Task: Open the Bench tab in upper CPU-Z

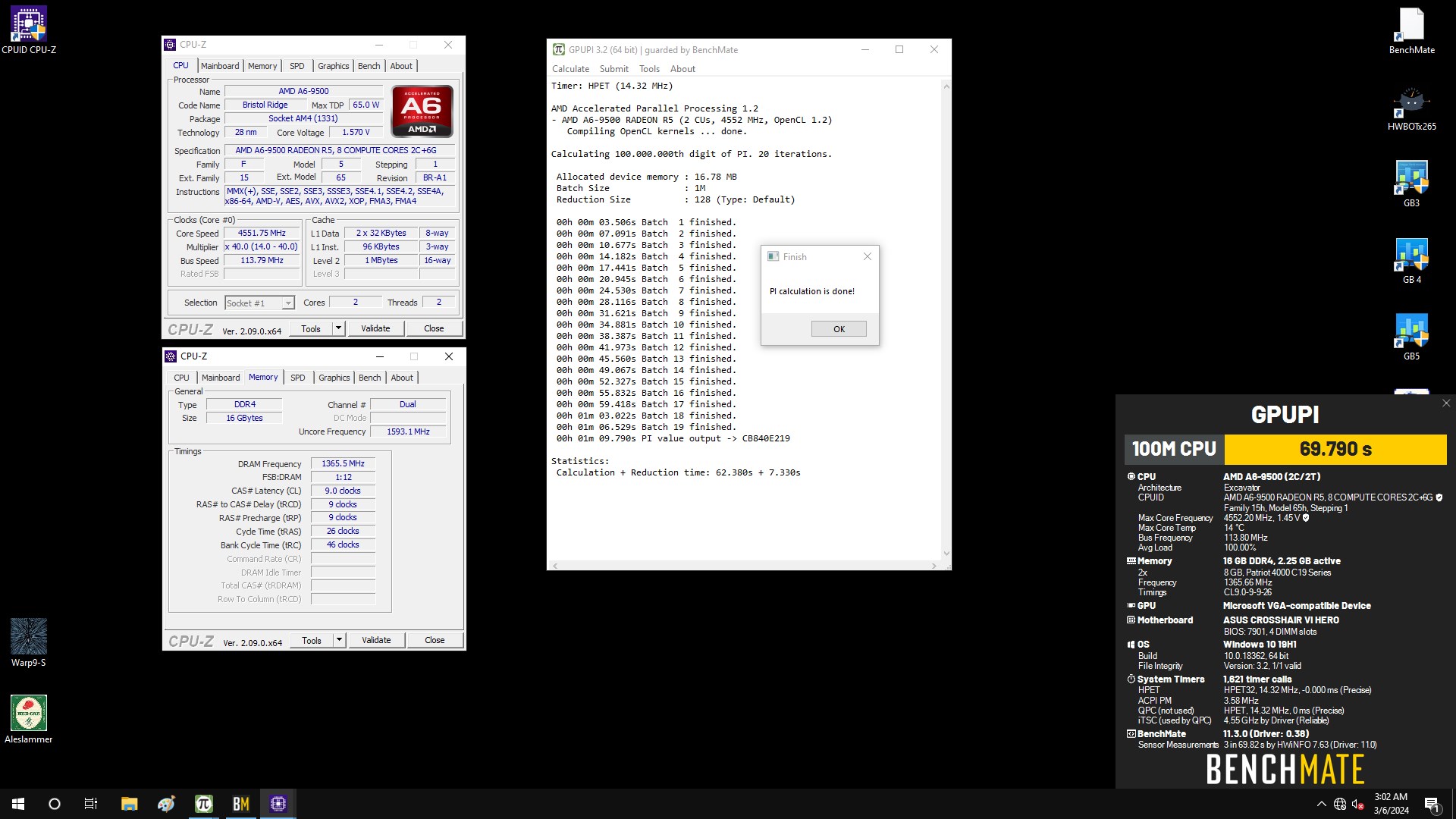Action: pyautogui.click(x=369, y=66)
